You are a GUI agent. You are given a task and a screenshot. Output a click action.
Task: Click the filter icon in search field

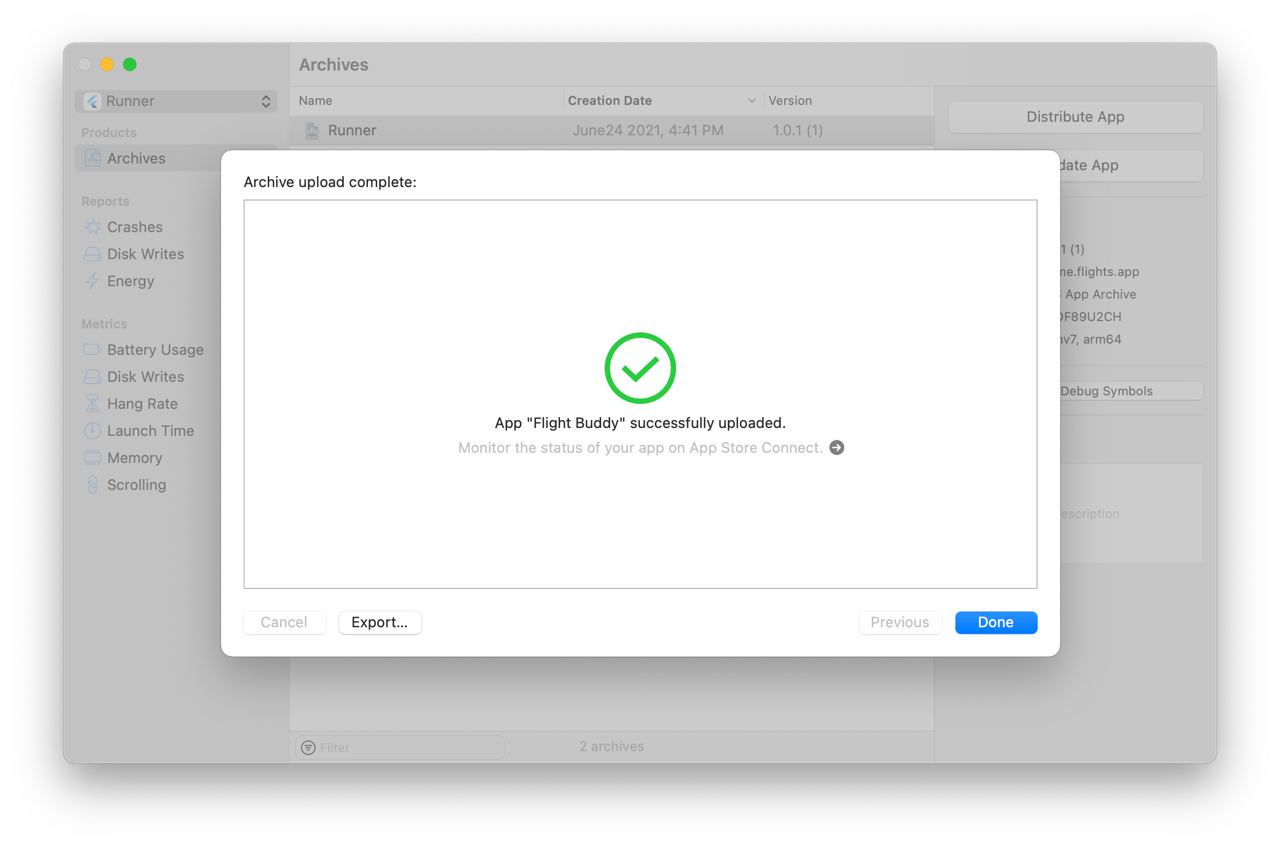tap(308, 747)
